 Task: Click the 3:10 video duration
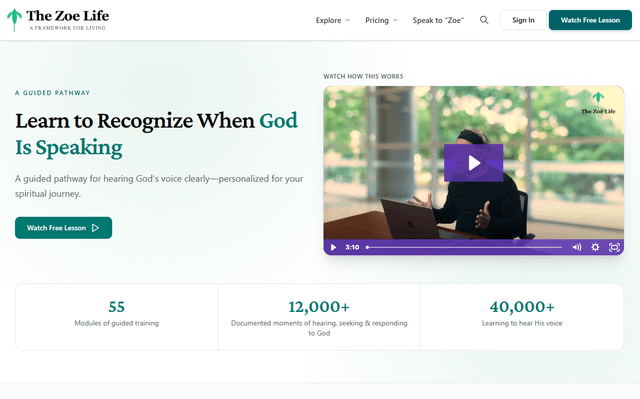click(352, 247)
